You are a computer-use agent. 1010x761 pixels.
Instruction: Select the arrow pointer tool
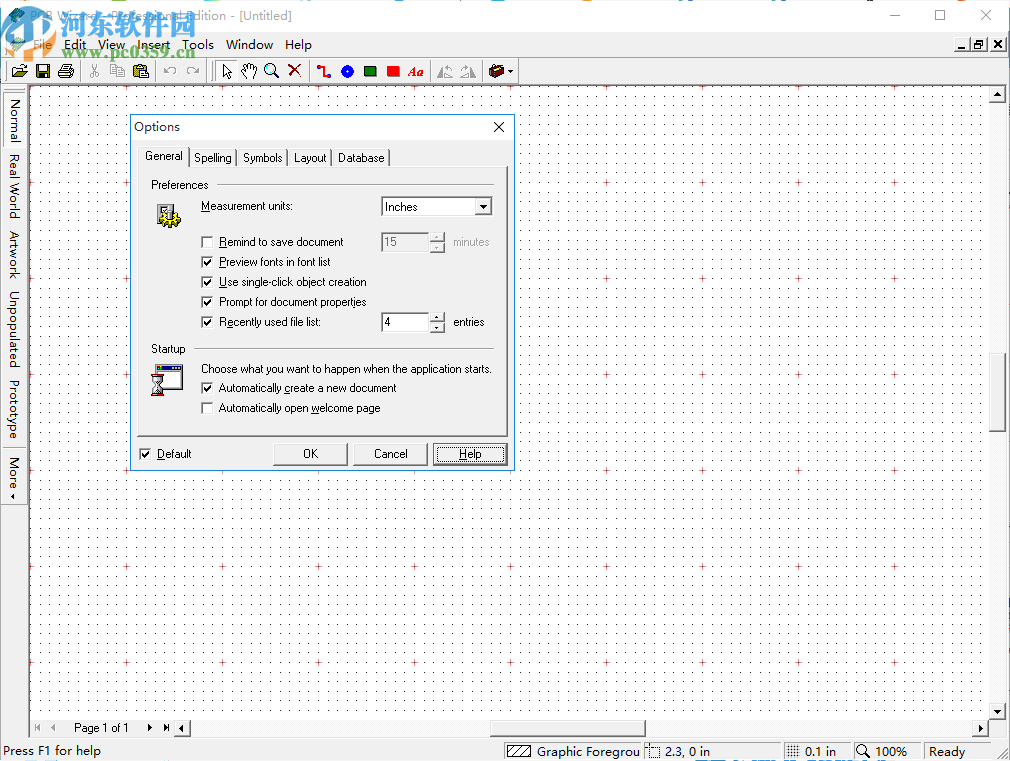[226, 71]
